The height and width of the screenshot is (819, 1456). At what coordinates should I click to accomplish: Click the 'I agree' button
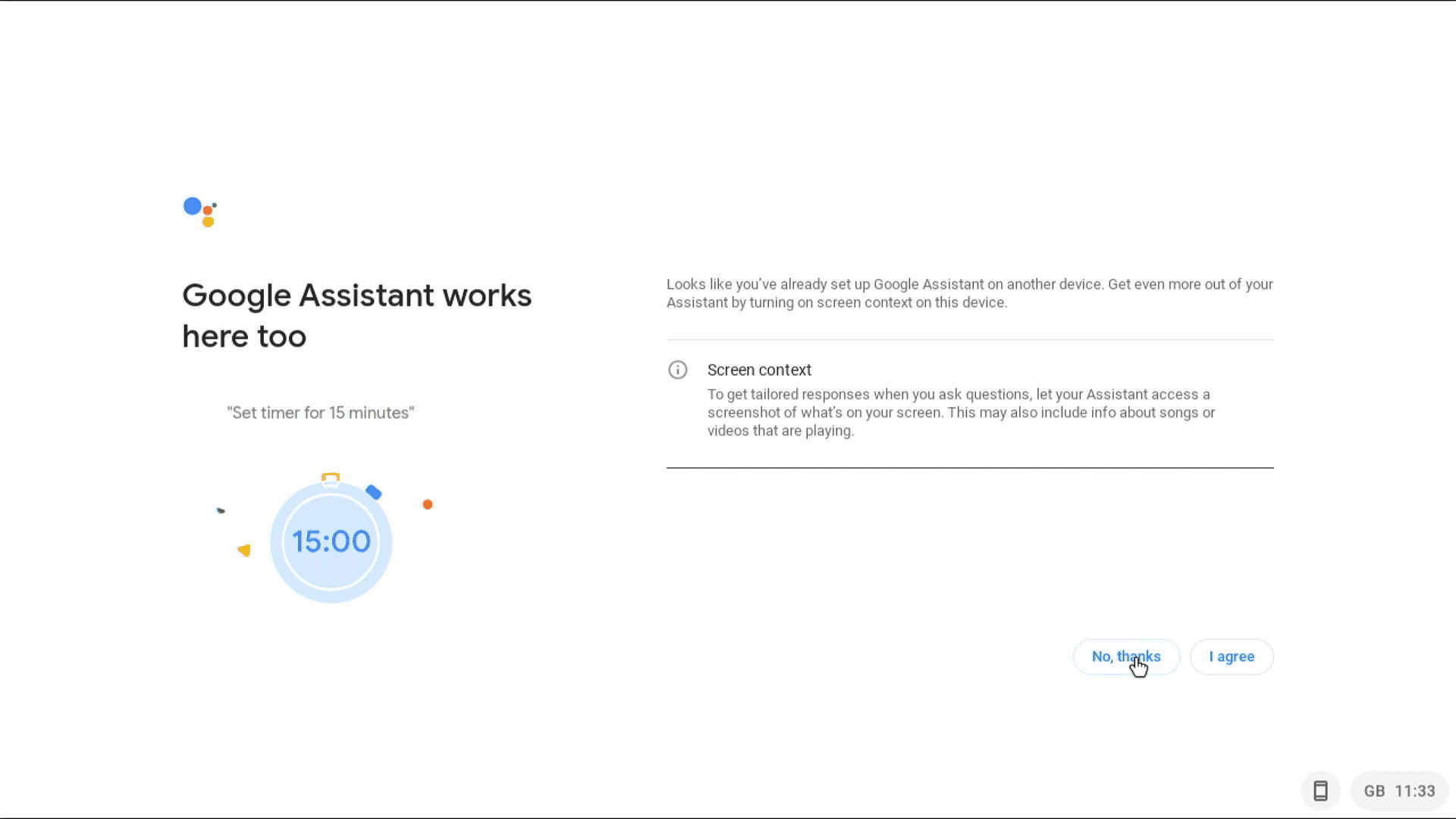coord(1232,656)
